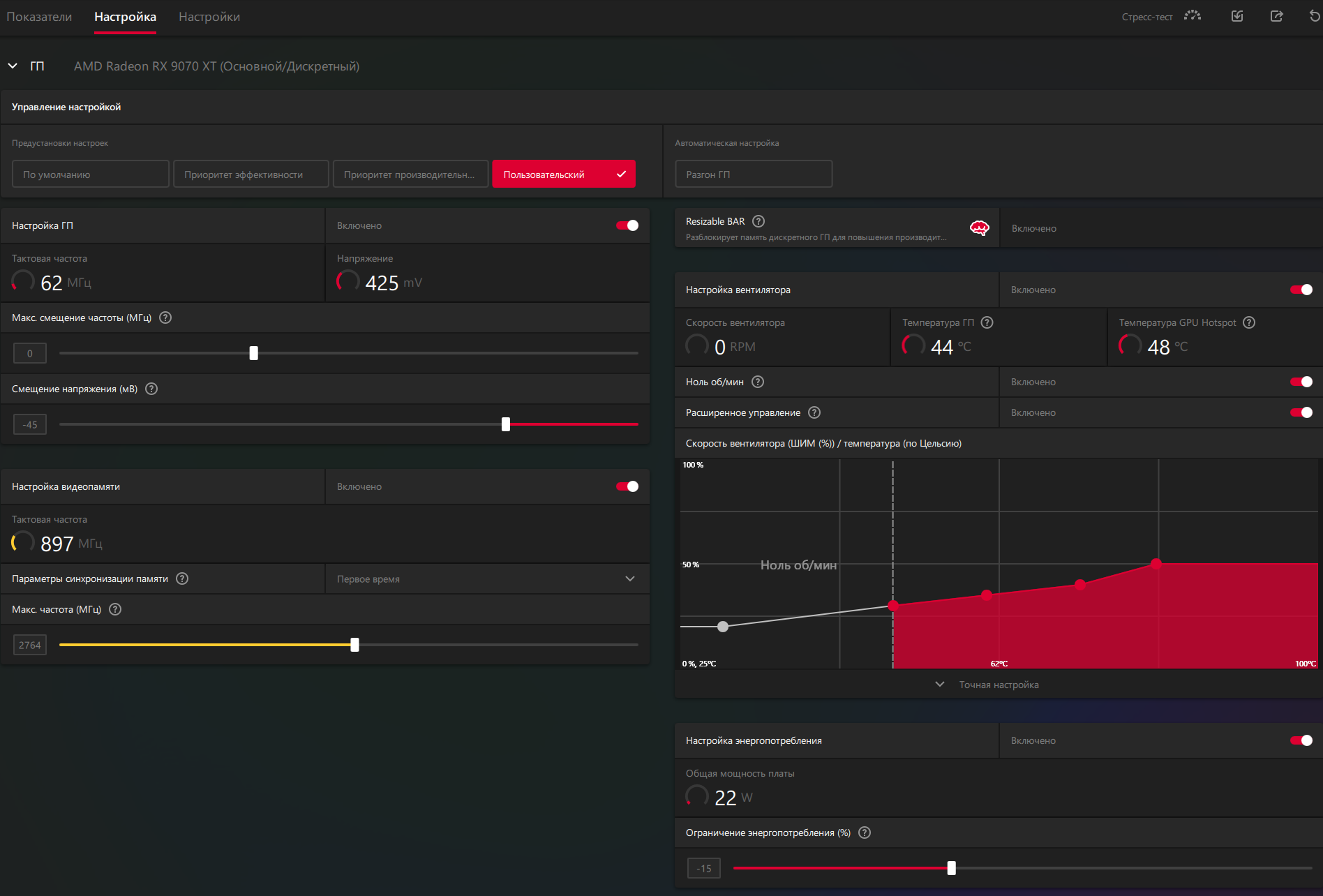Viewport: 1323px width, 896px height.
Task: Click the '0 RPM' fan speed reading
Action: (x=735, y=347)
